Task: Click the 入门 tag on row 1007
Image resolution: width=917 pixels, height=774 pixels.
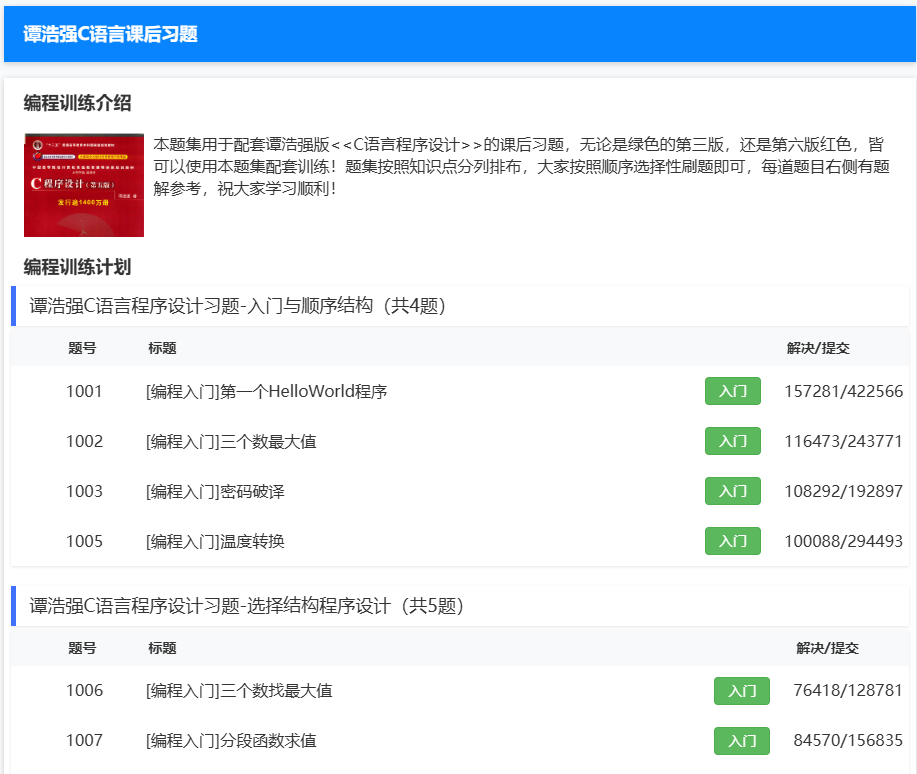Action: click(x=742, y=741)
